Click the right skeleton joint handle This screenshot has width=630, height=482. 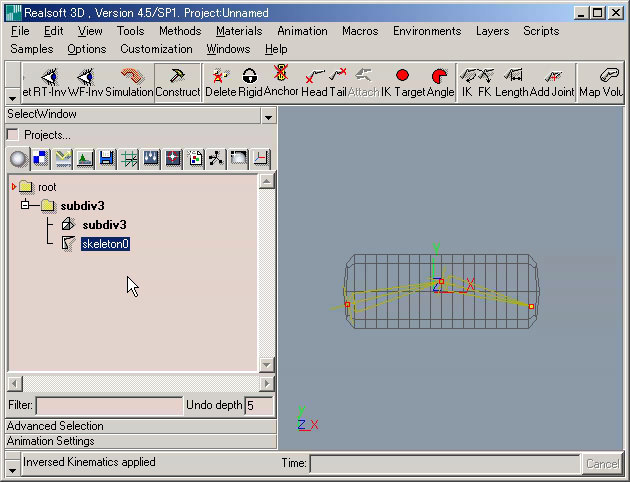[531, 306]
